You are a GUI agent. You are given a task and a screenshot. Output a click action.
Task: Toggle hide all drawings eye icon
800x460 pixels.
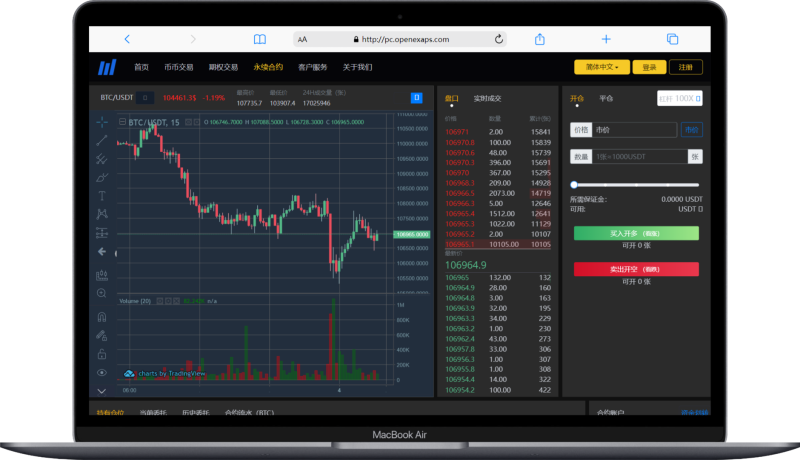click(x=102, y=372)
